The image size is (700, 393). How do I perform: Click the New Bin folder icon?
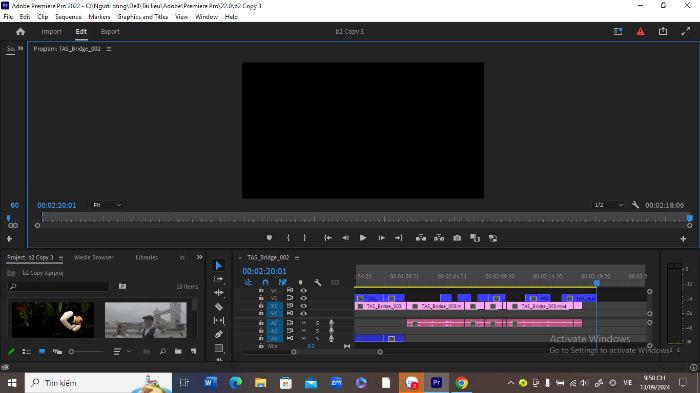click(x=178, y=351)
